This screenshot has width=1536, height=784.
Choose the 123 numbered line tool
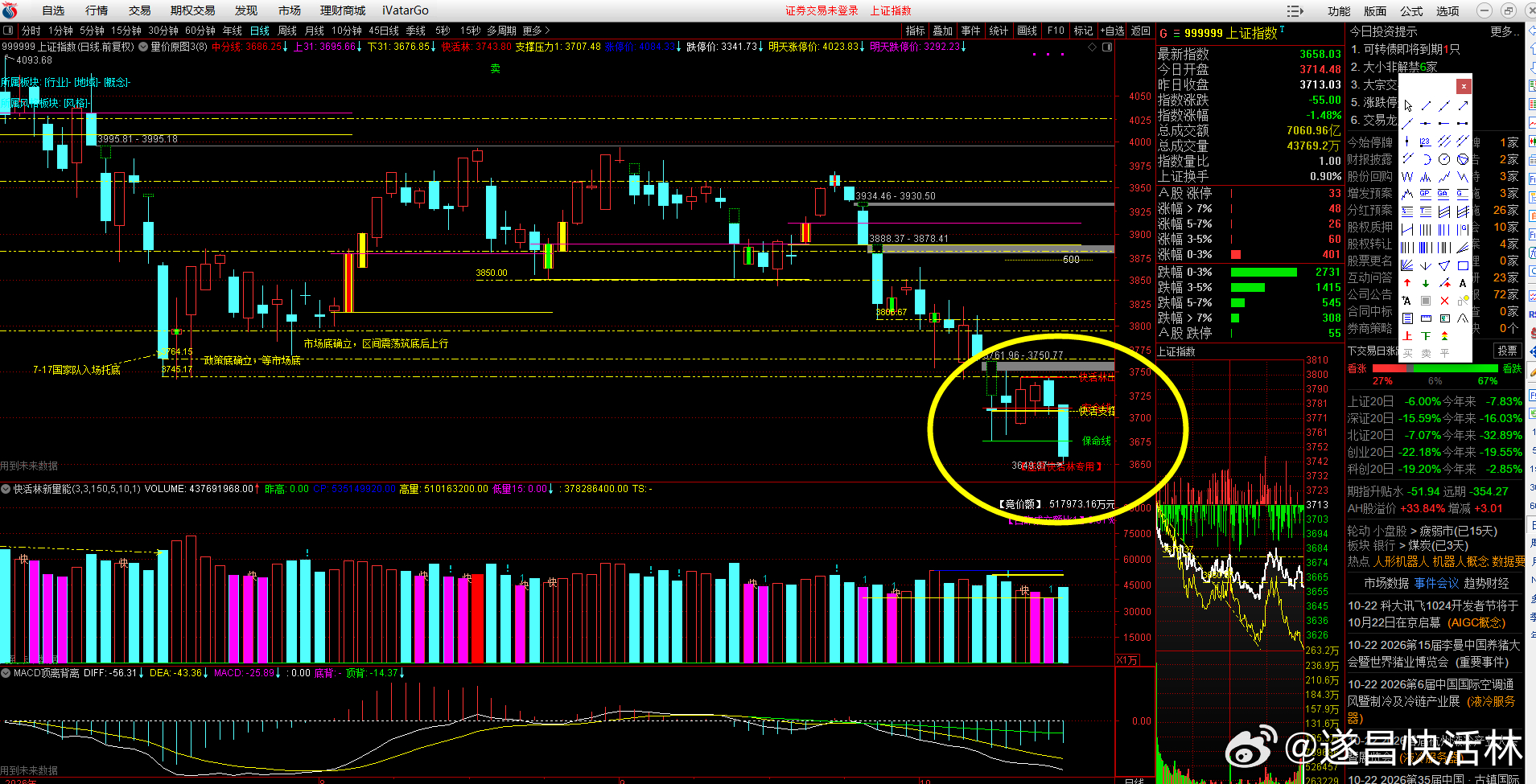tap(1426, 142)
